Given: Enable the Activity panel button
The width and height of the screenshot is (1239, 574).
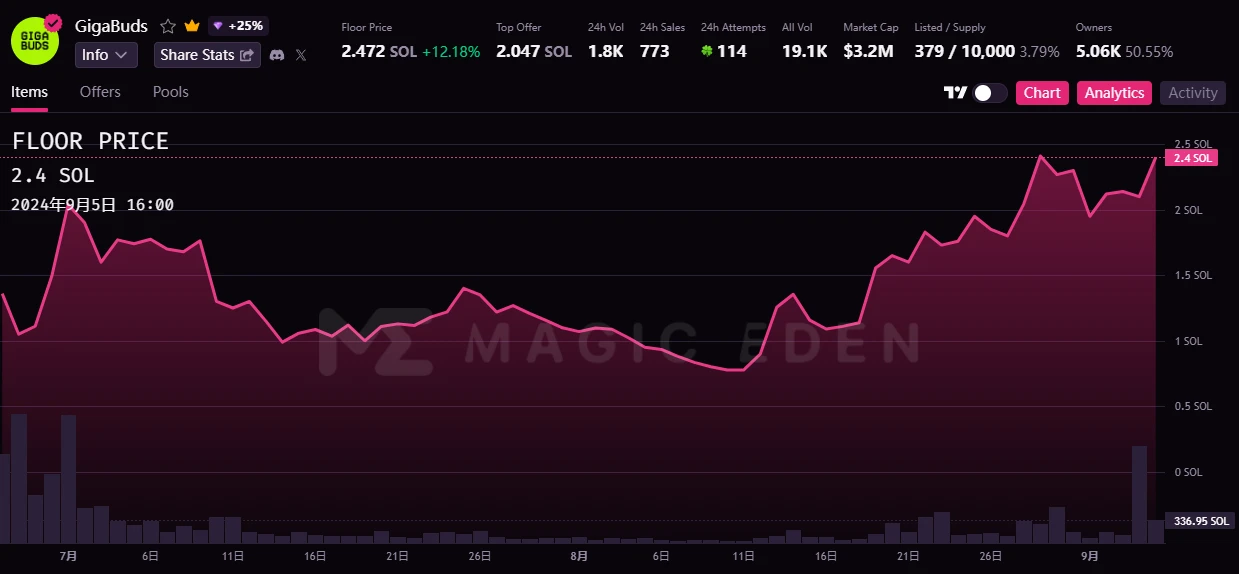Looking at the screenshot, I should [x=1193, y=93].
